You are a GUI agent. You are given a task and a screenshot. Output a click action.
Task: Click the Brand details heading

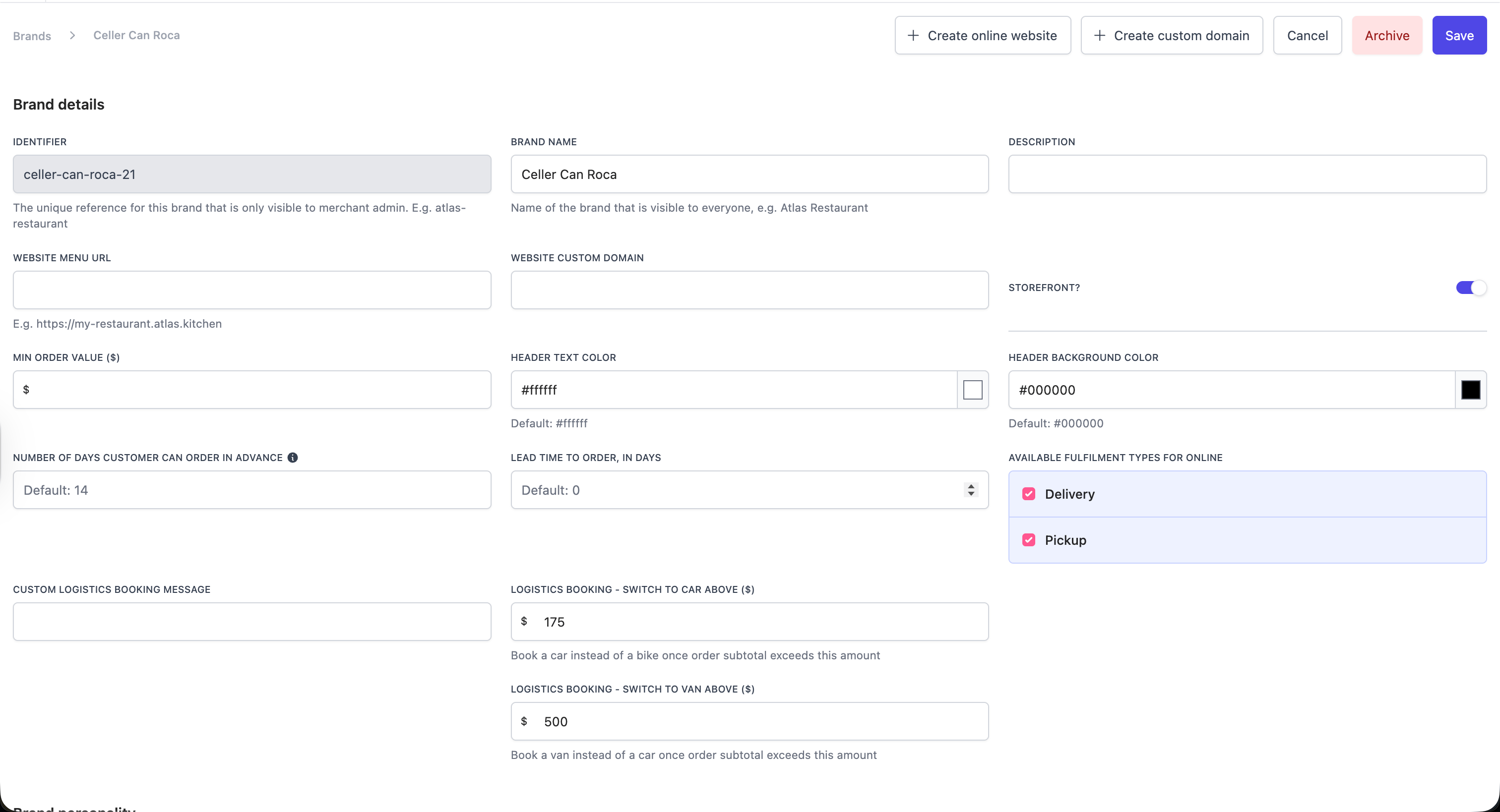(x=59, y=104)
